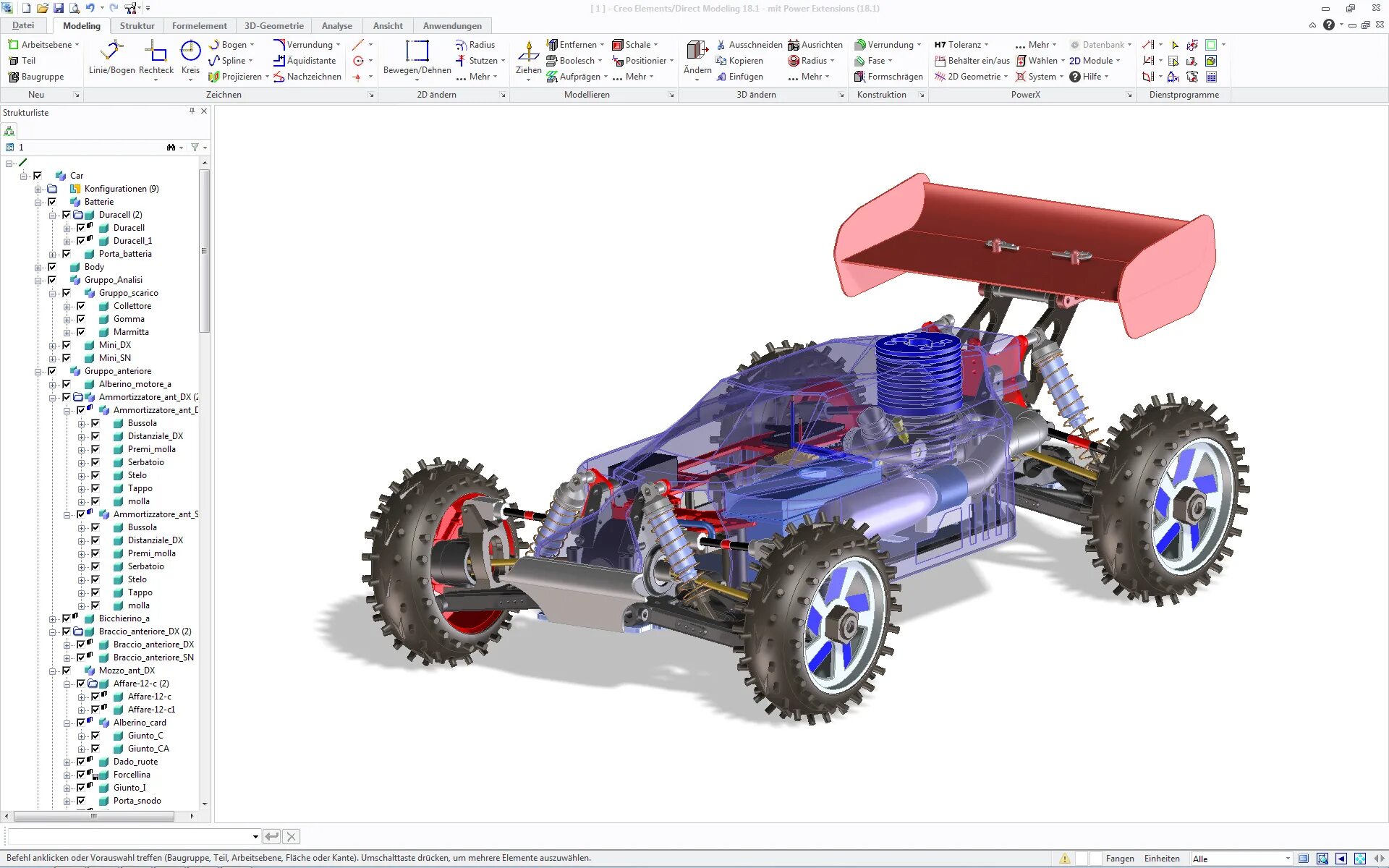The image size is (1389, 868).
Task: Expand the Konfigurationen (9) tree node
Action: click(x=38, y=189)
